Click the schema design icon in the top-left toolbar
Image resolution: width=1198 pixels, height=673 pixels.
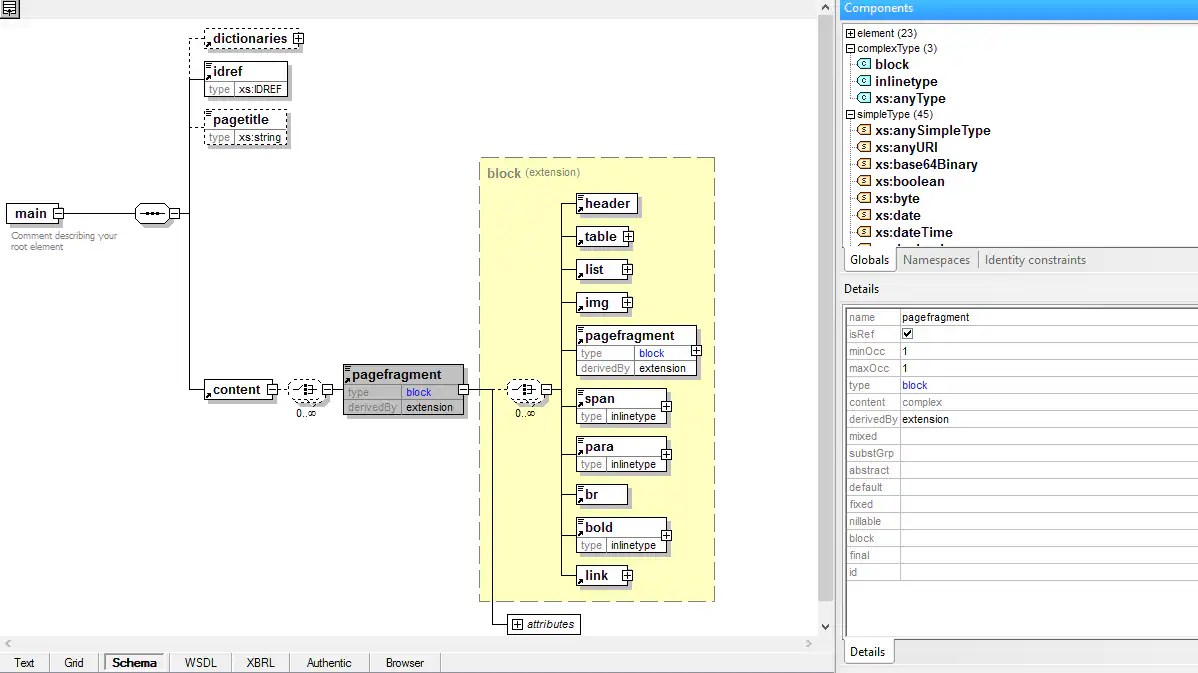10,9
